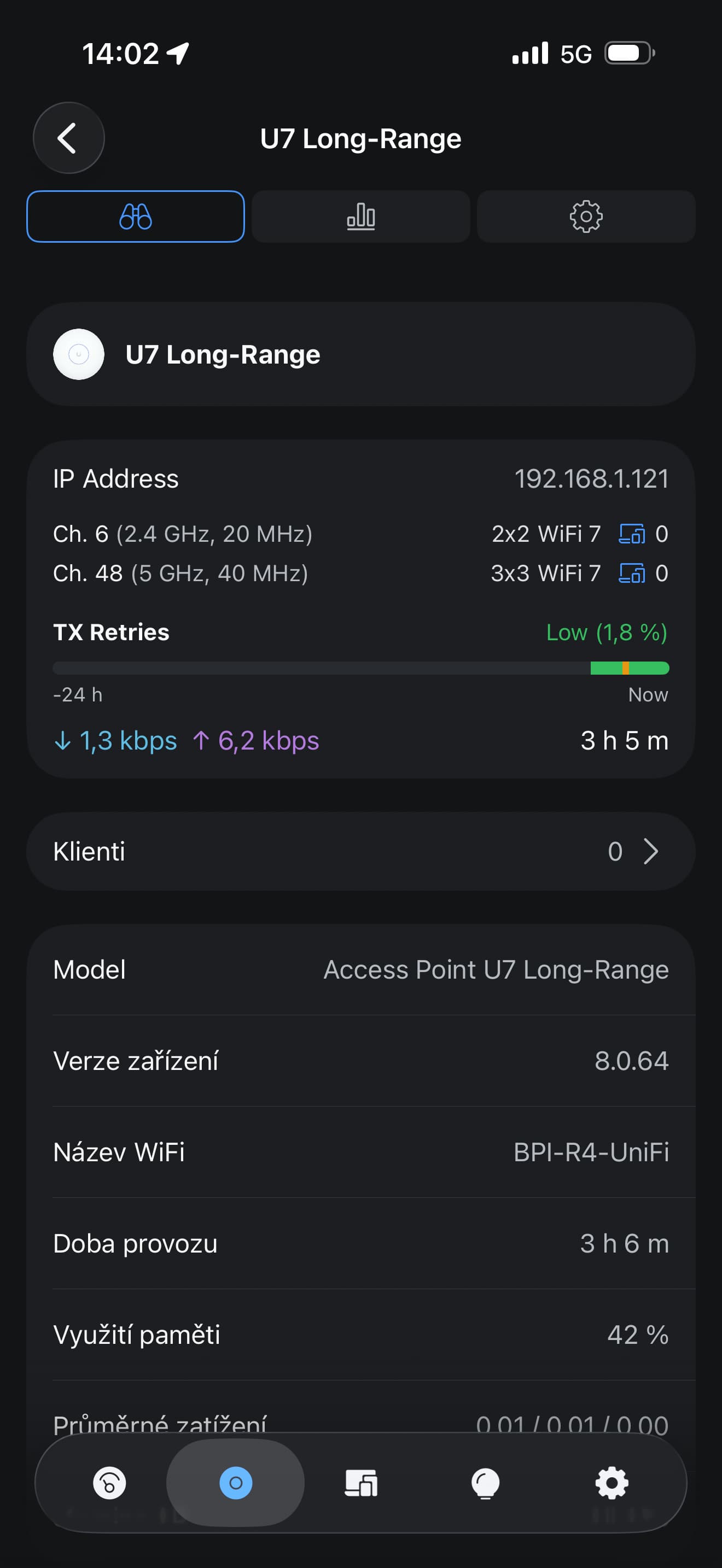The image size is (722, 1568).
Task: Tap the TX Retries history bar
Action: pos(360,668)
